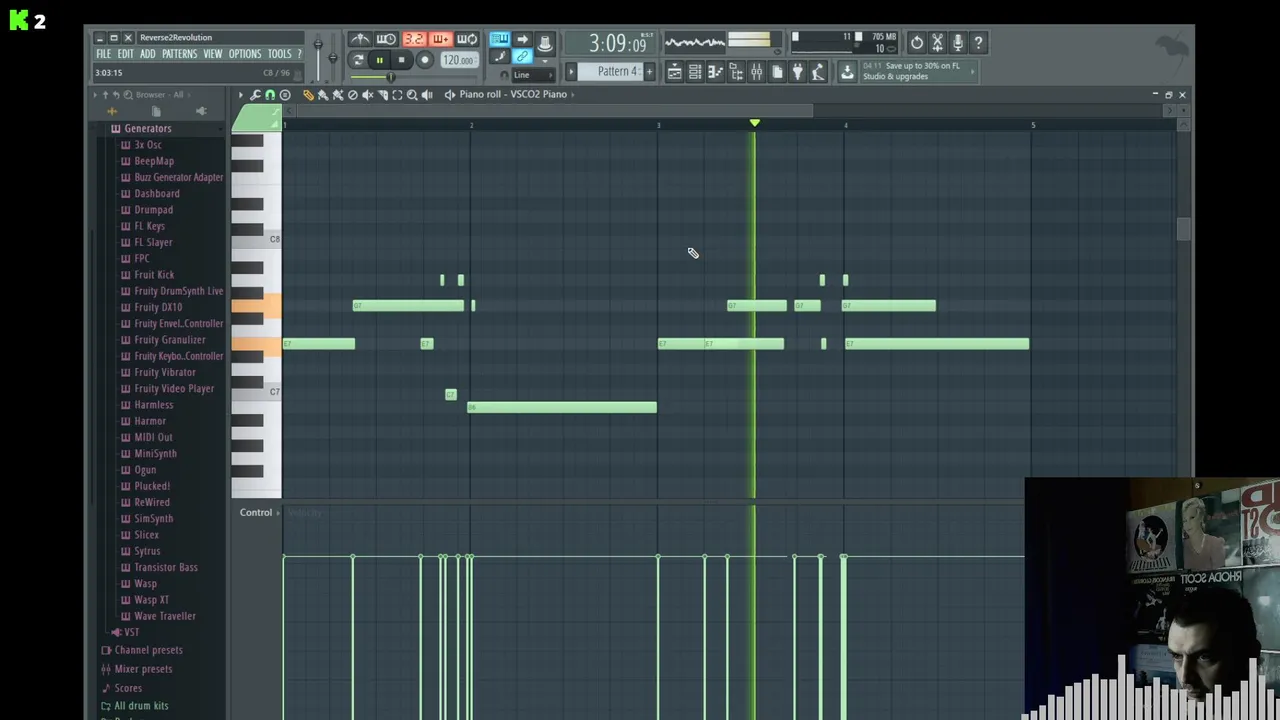The width and height of the screenshot is (1280, 720).
Task: Select the Draw pencil tool in piano roll
Action: tap(308, 94)
